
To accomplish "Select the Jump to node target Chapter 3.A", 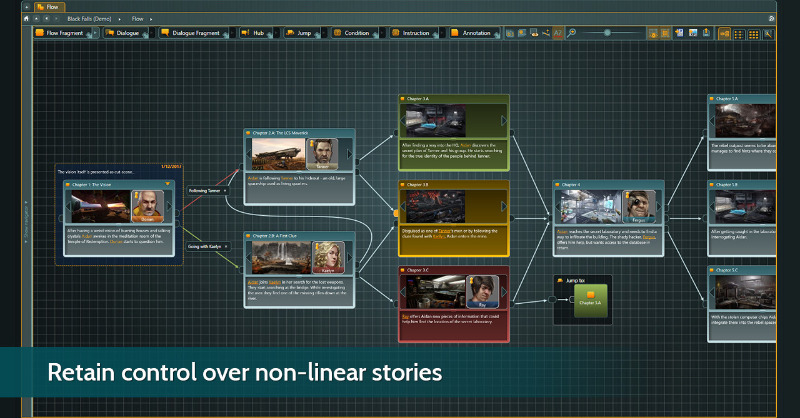I will point(590,300).
